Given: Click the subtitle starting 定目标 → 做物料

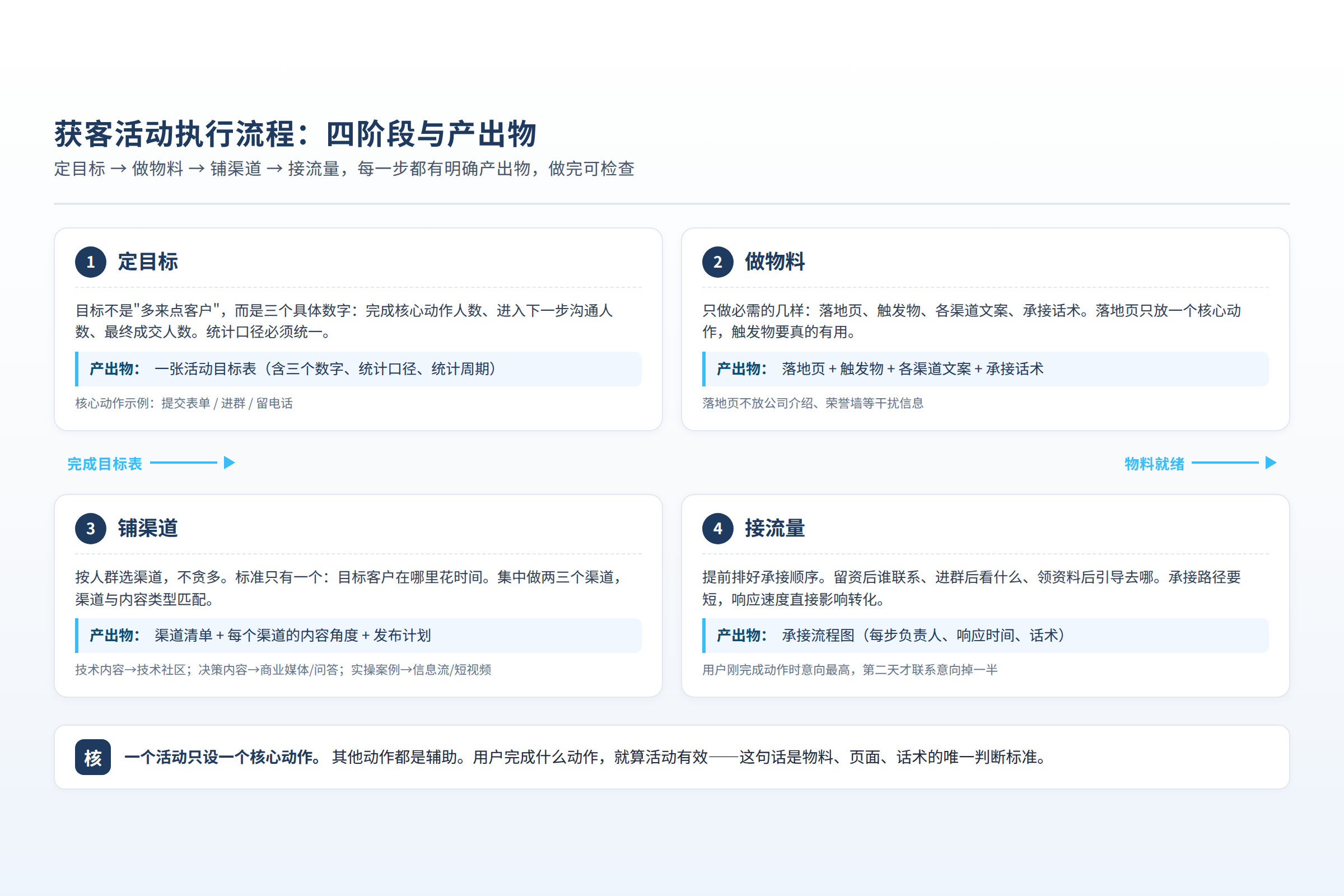Looking at the screenshot, I should click(x=344, y=169).
